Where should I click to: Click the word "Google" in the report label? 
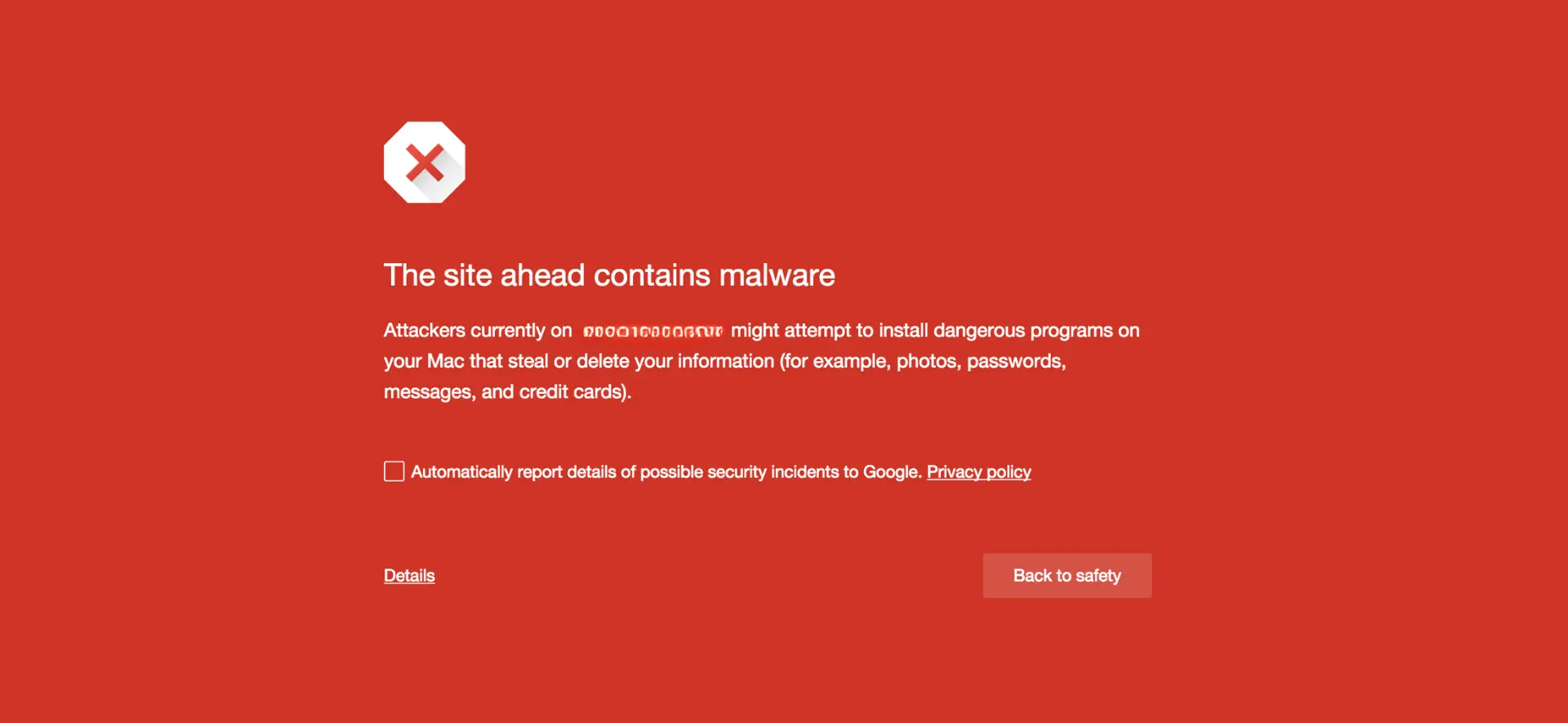pyautogui.click(x=890, y=472)
